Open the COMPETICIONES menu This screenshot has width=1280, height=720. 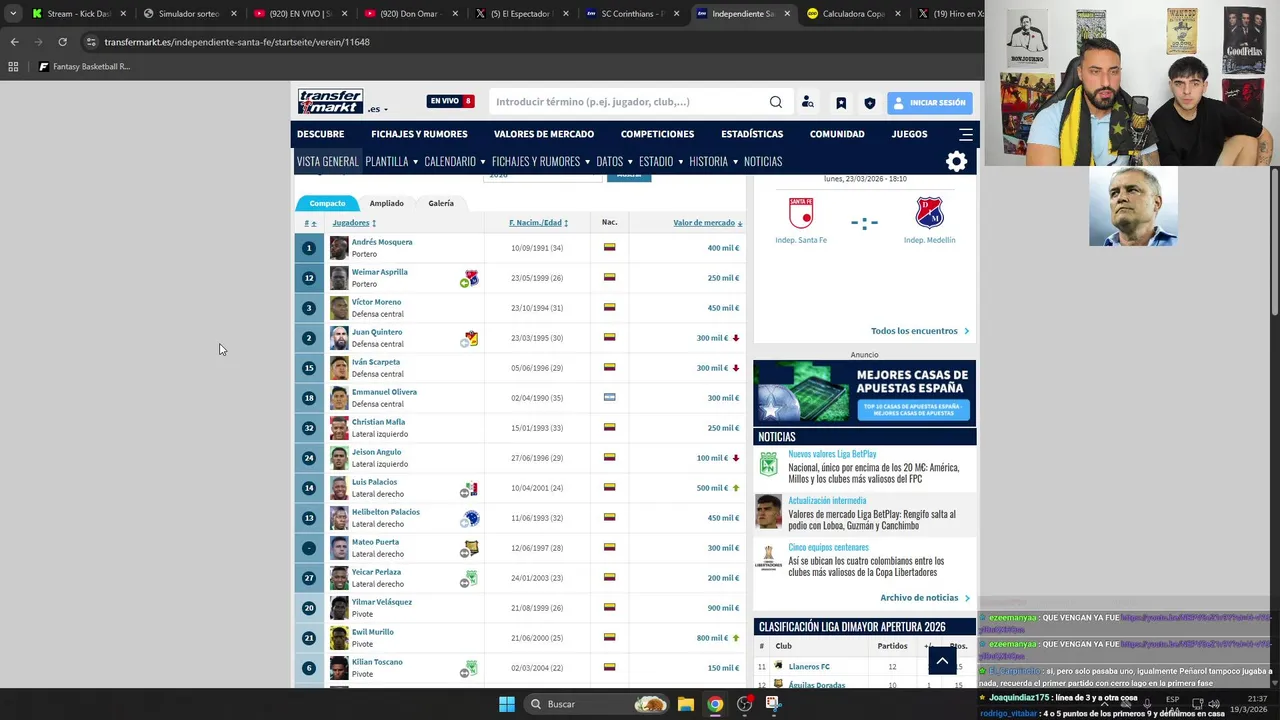[657, 134]
